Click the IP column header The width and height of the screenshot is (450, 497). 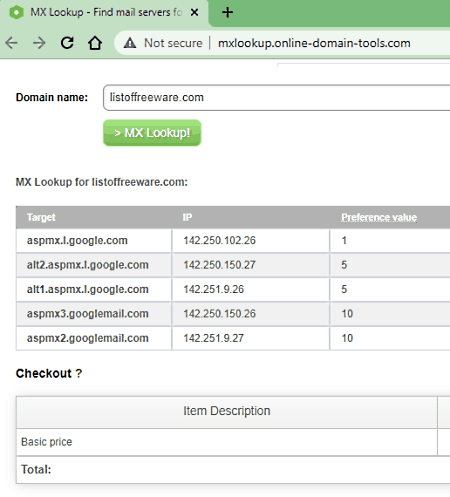(187, 217)
